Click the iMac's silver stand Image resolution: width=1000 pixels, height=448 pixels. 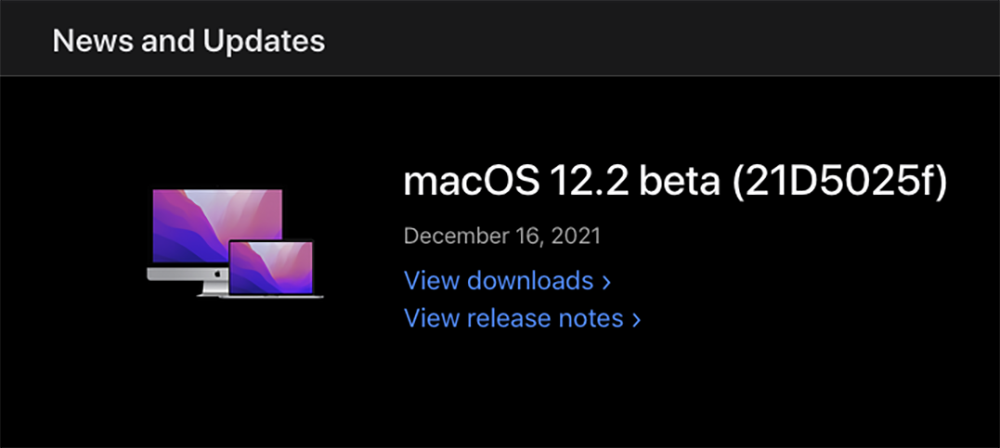pos(210,288)
